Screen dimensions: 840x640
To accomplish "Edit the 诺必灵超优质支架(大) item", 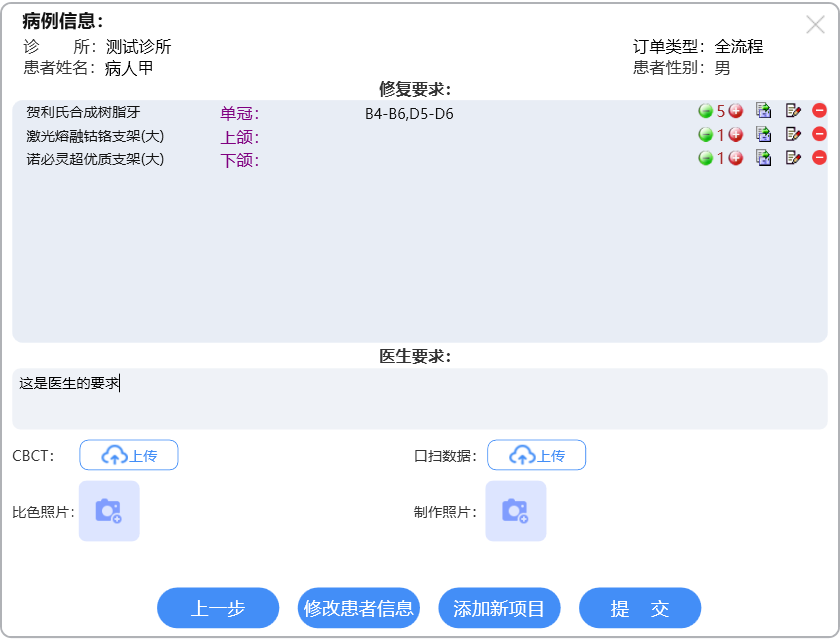I will coord(794,158).
